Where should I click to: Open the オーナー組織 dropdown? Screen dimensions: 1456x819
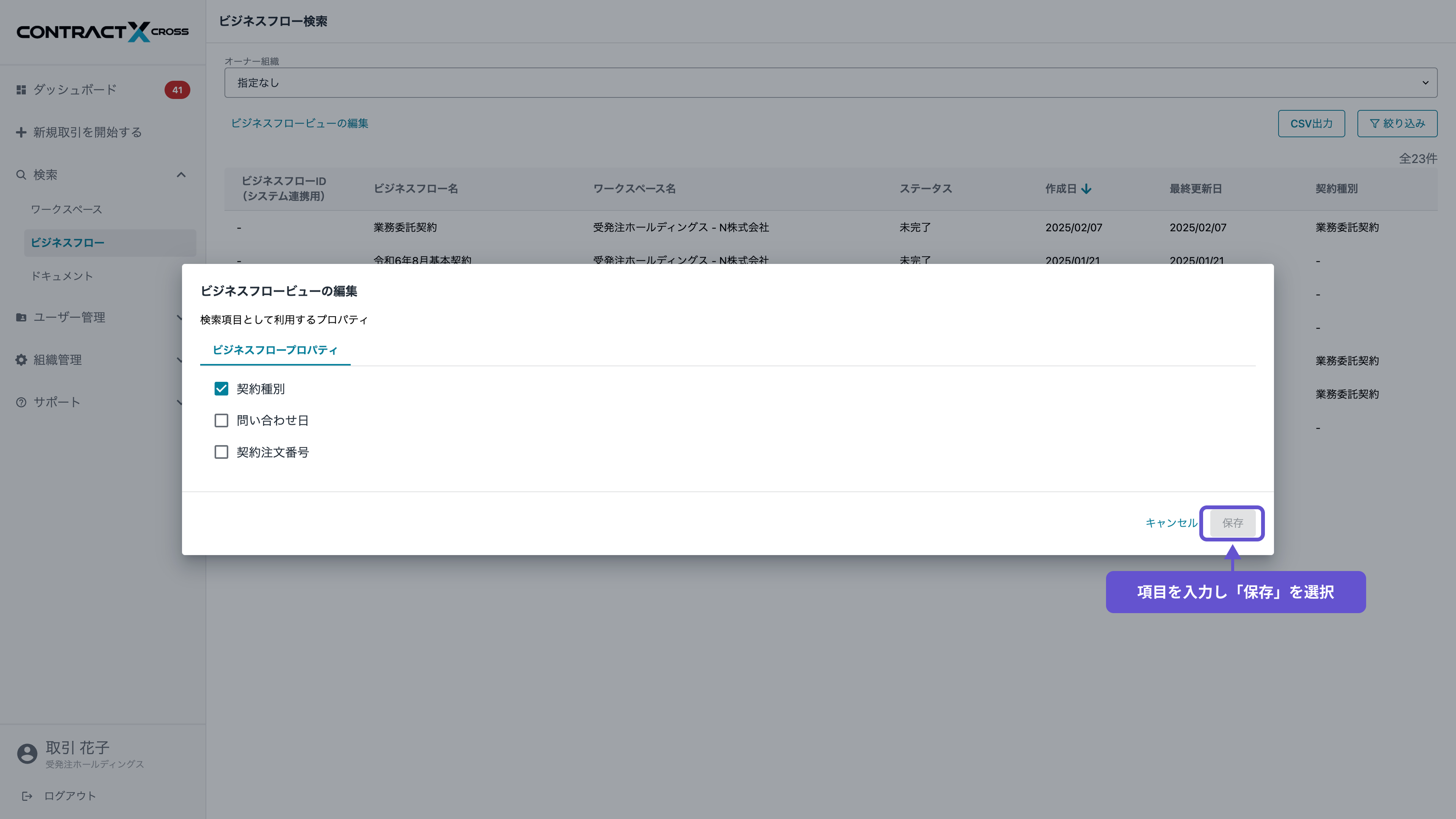[830, 83]
